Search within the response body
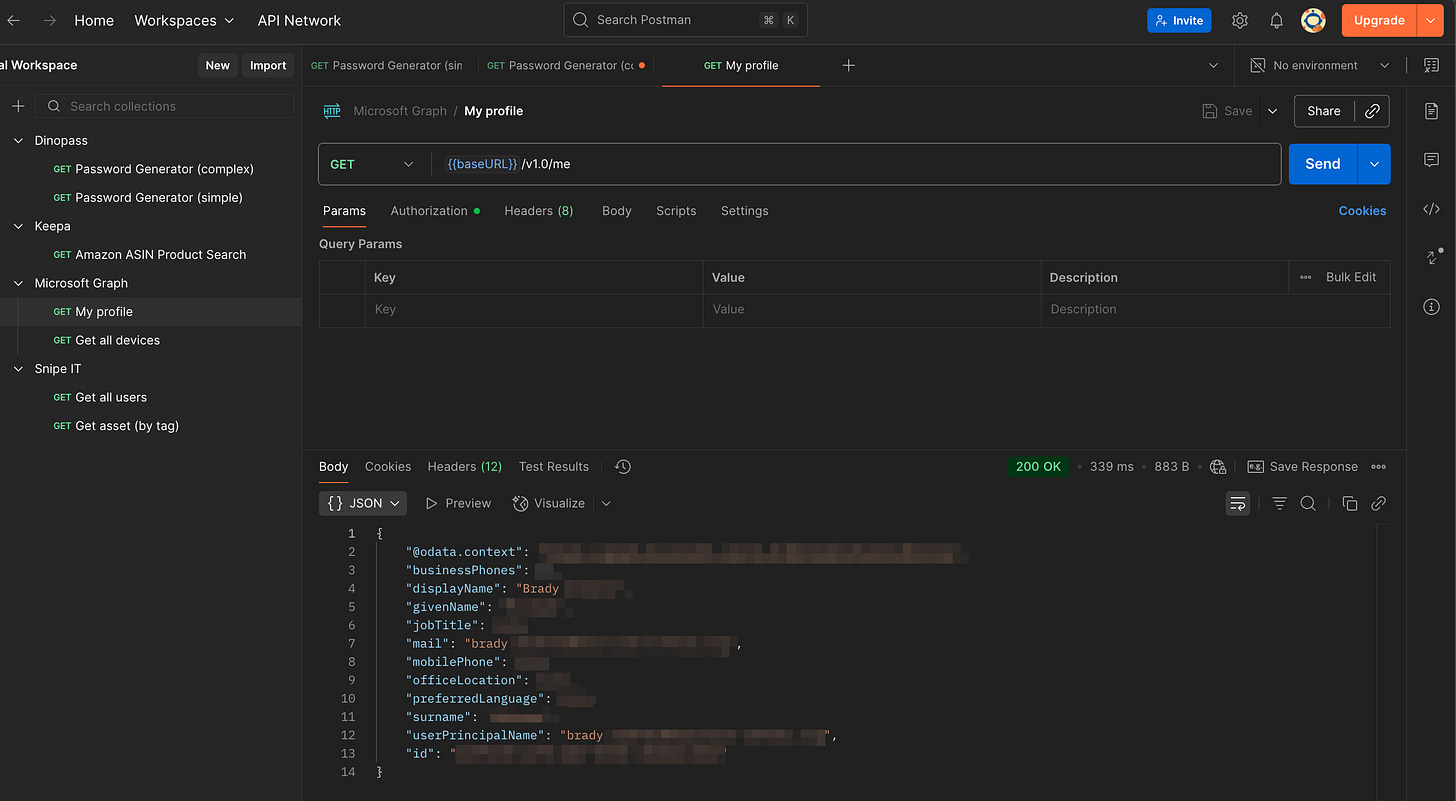1456x801 pixels. (1308, 504)
